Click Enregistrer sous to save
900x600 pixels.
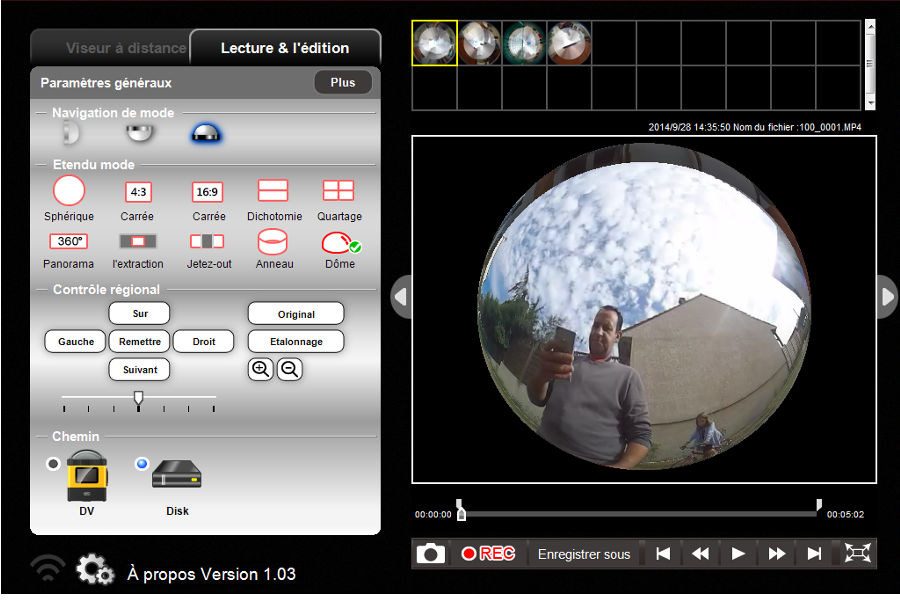coord(584,555)
